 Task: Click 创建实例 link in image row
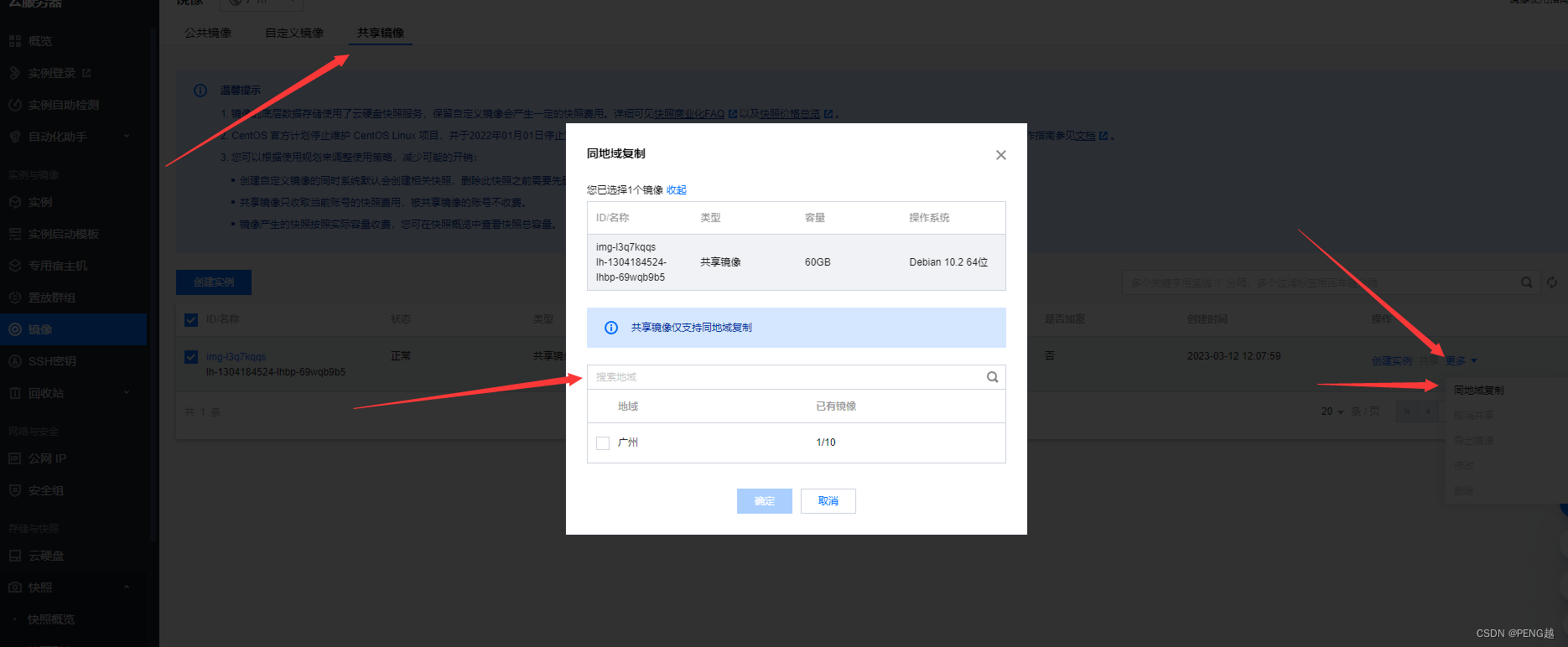click(x=1392, y=361)
